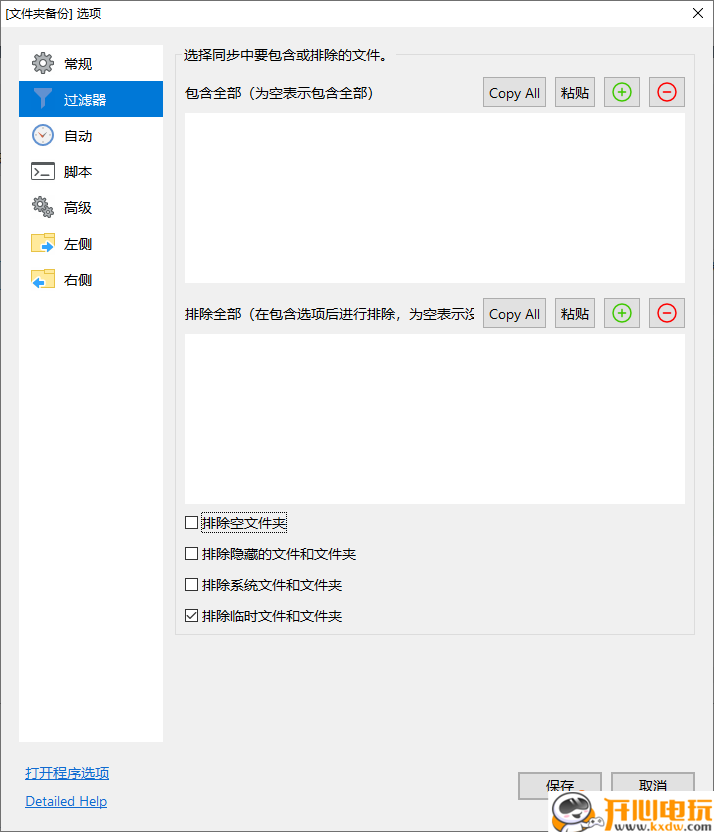Screen dimensions: 714x832
Task: Remove an entry from the include list
Action: coord(667,92)
